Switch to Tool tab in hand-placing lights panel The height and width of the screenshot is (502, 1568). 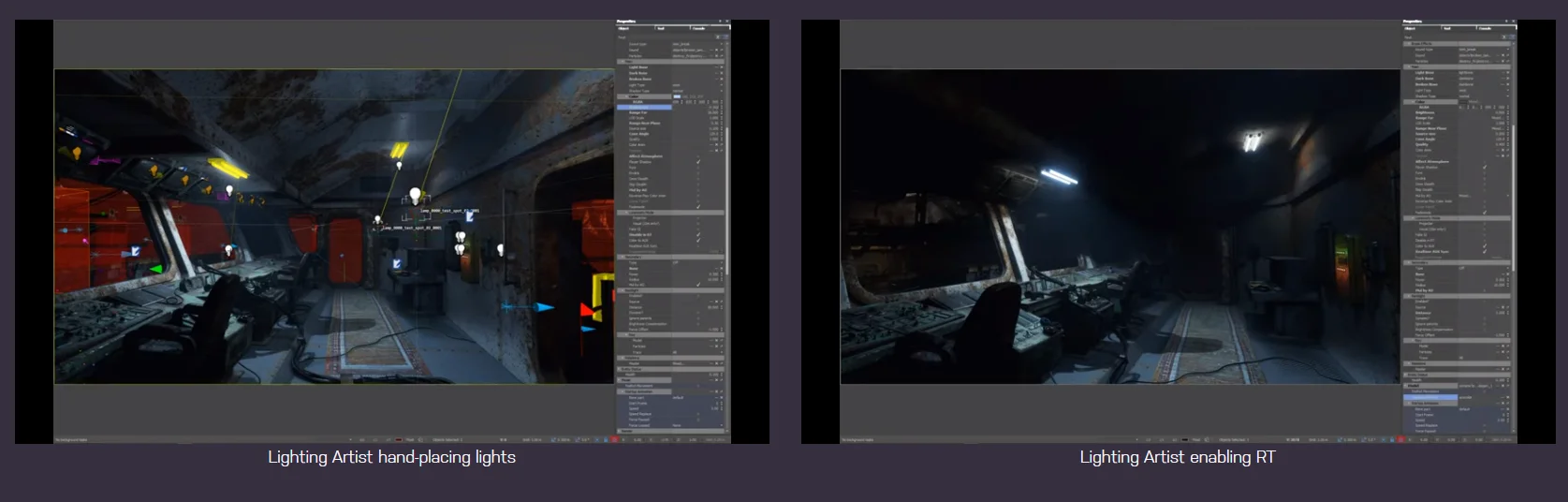tap(661, 28)
